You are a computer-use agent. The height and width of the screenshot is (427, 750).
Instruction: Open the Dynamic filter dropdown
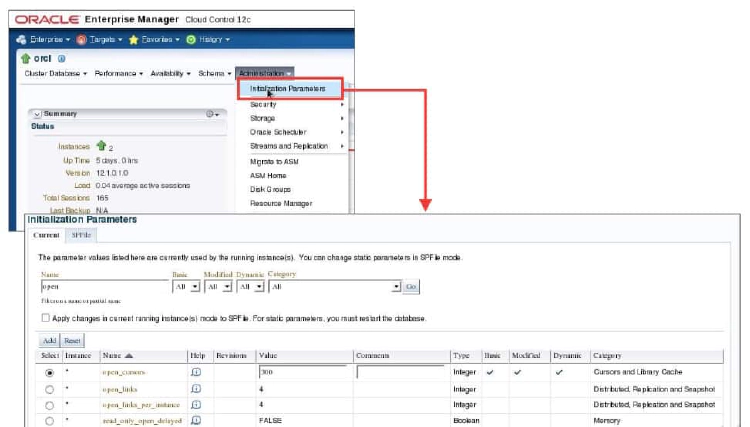(x=250, y=287)
